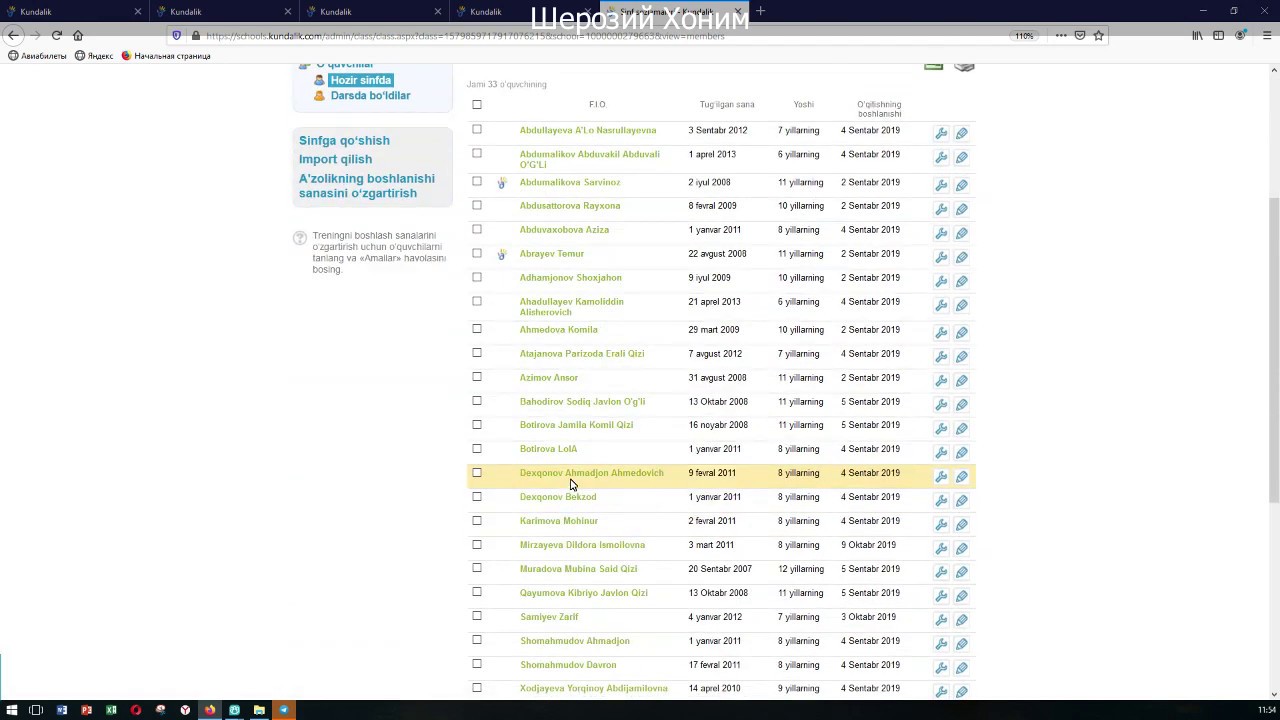Click the Tug'ilgan sana column header
The image size is (1280, 720).
[x=727, y=104]
